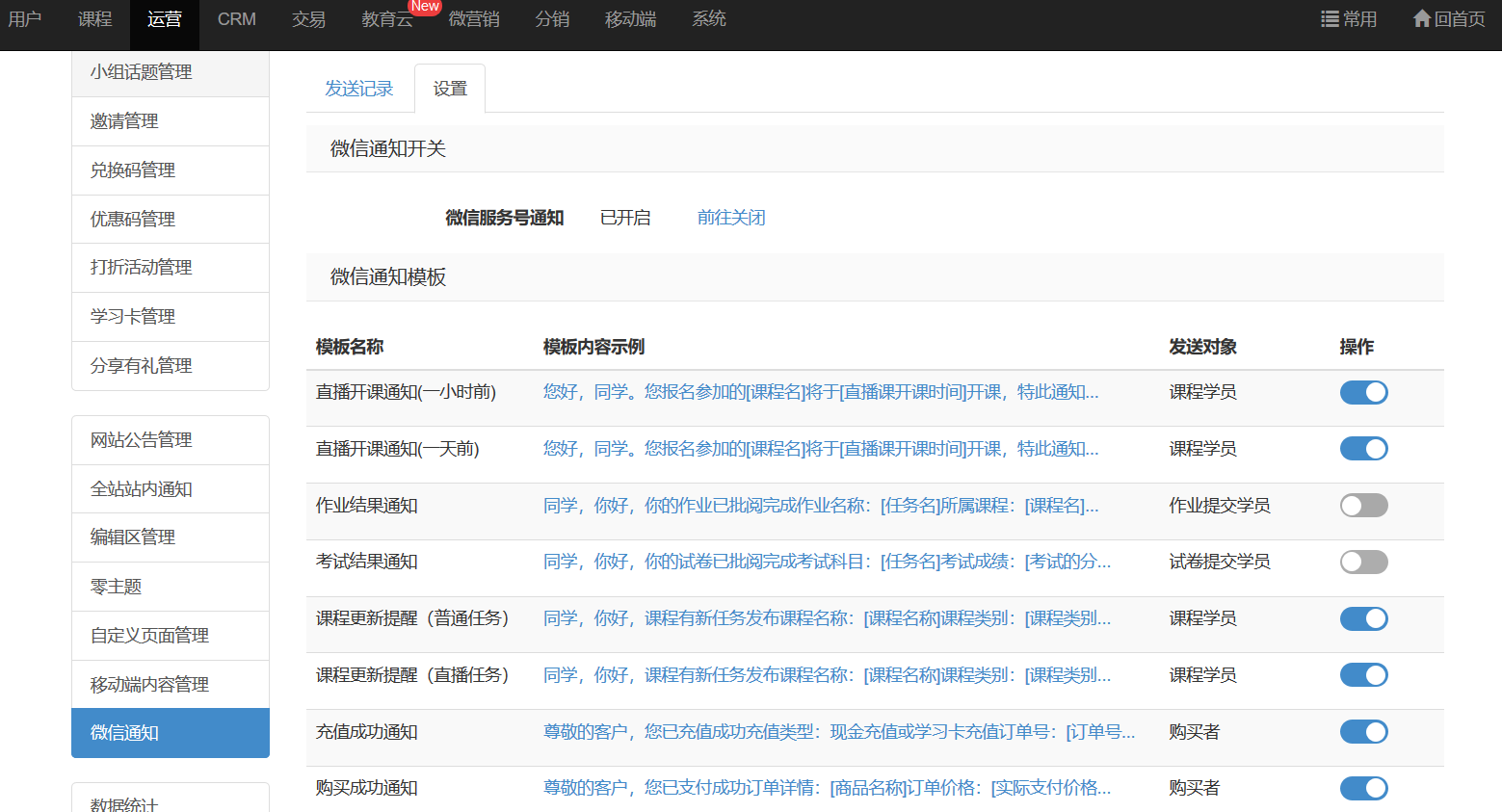
Task: Disable 直播开课通知(一小时前) toggle
Action: [x=1363, y=392]
